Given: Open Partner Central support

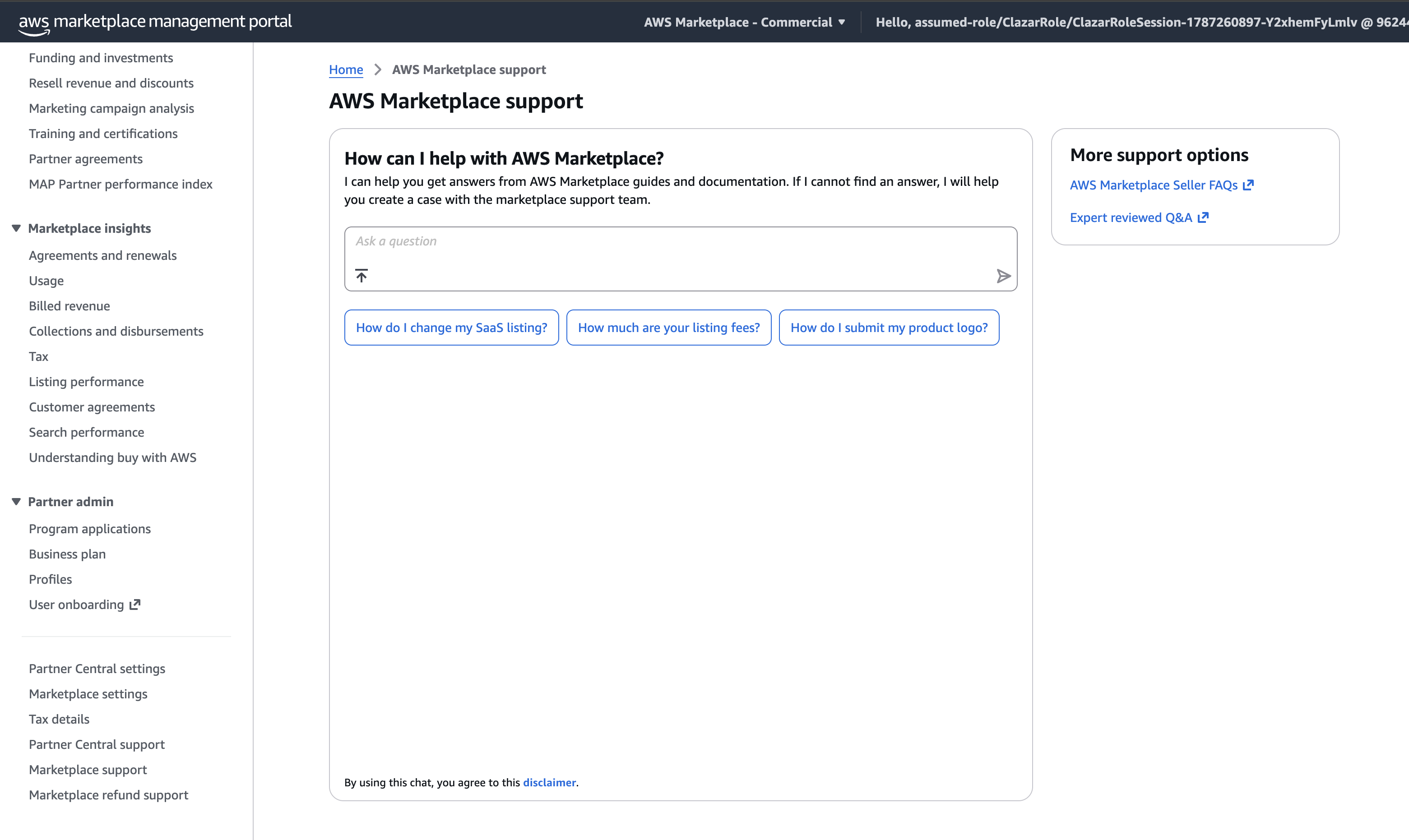Looking at the screenshot, I should tap(97, 744).
